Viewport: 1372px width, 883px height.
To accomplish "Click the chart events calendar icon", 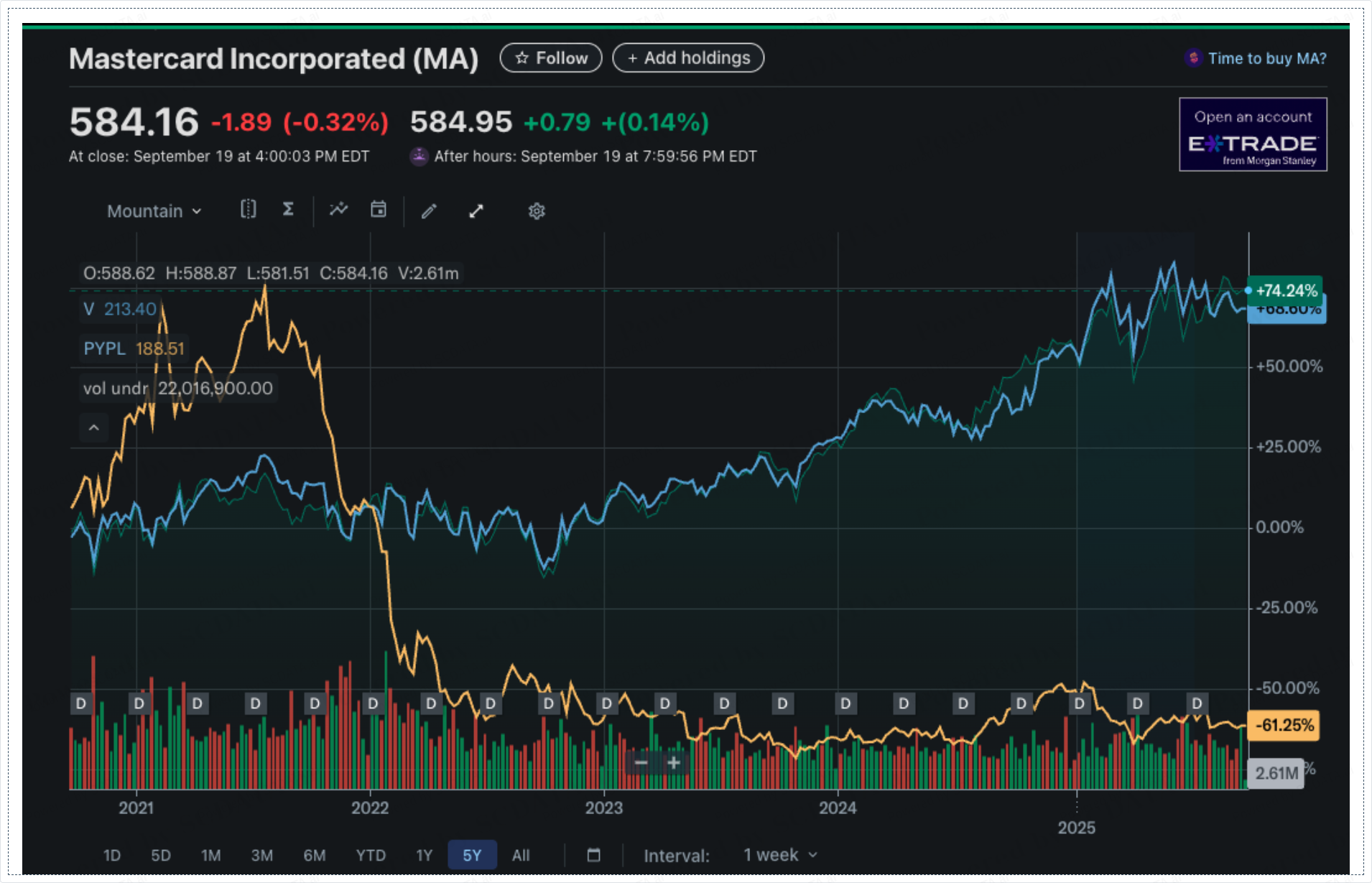I will click(x=379, y=210).
